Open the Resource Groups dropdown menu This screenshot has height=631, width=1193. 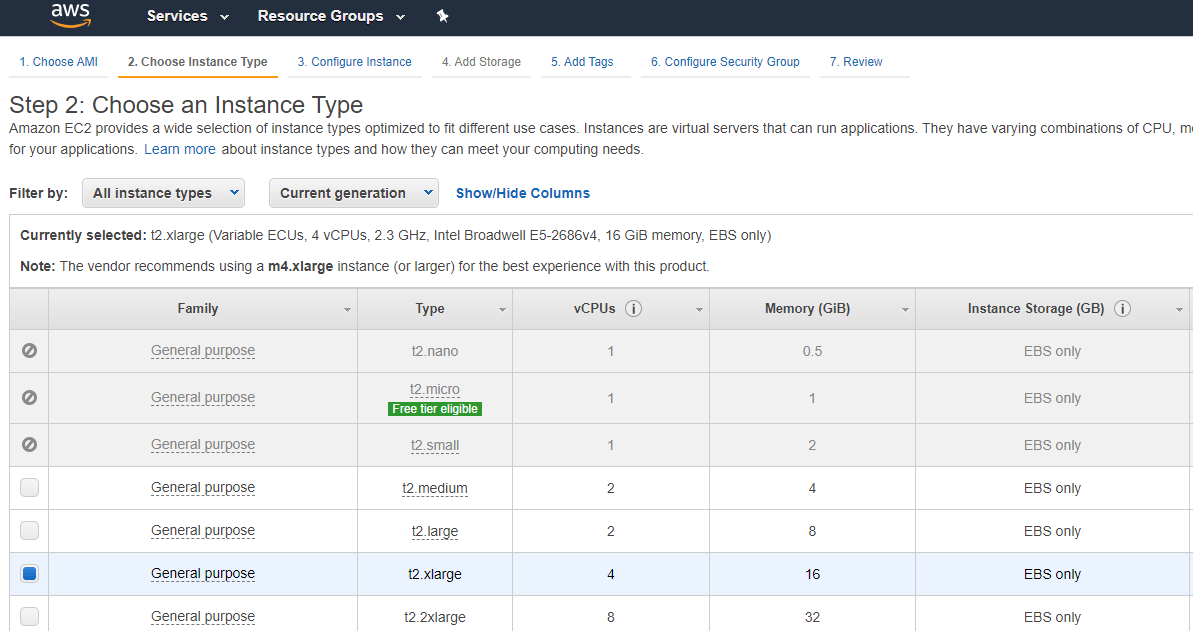point(331,16)
